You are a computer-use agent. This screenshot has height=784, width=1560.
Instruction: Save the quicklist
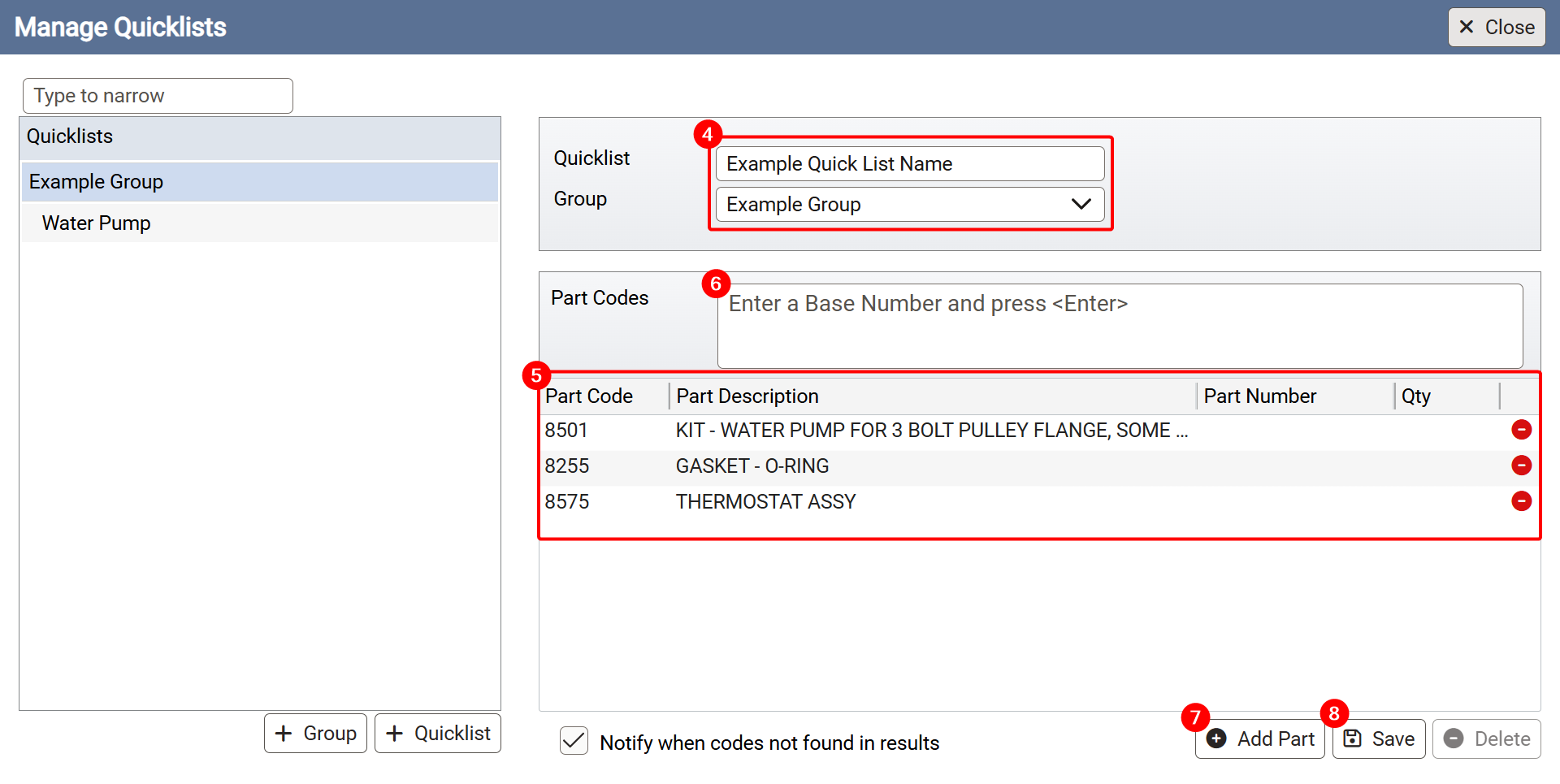point(1379,739)
